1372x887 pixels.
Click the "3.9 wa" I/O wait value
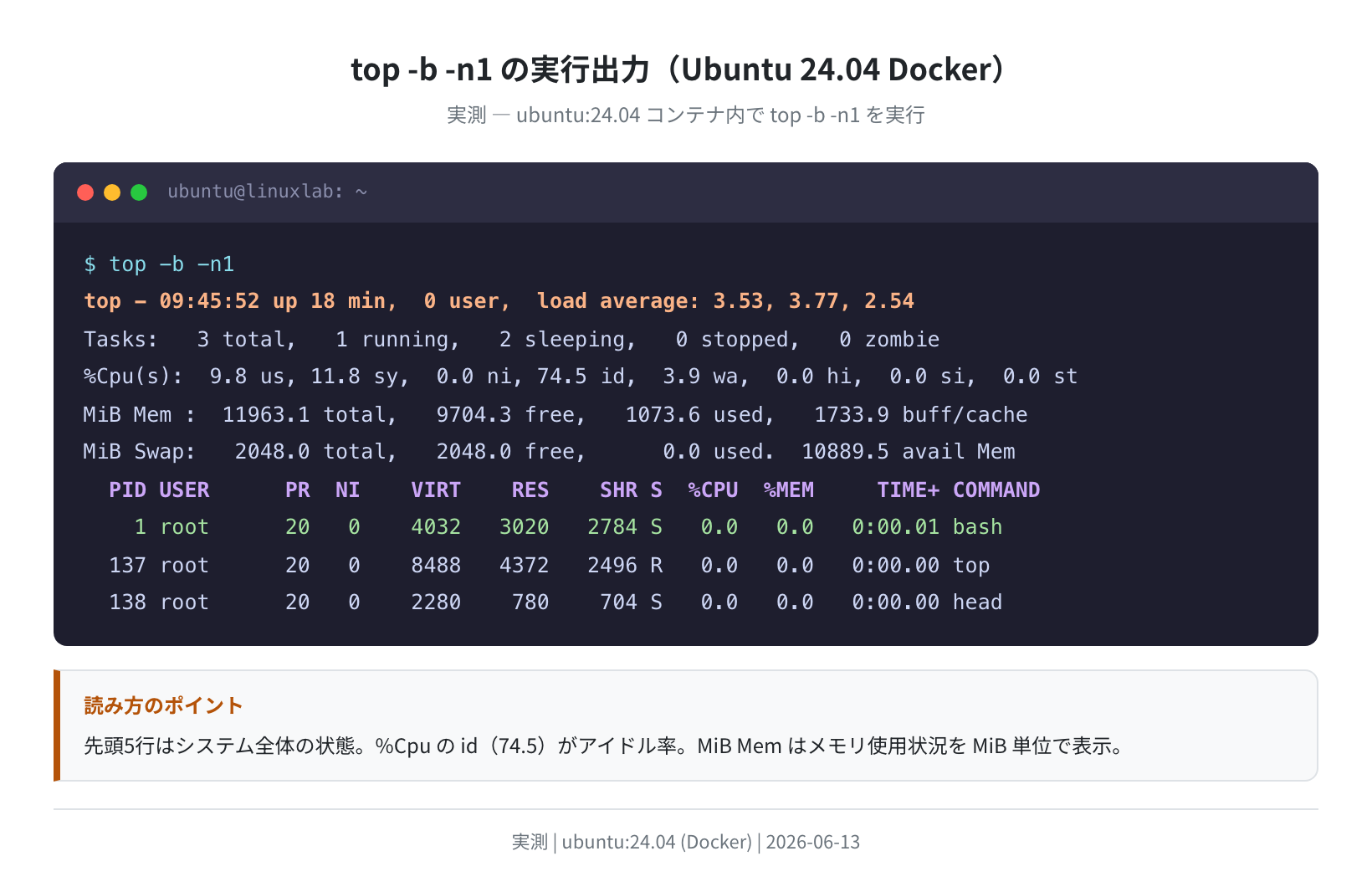coord(700,377)
